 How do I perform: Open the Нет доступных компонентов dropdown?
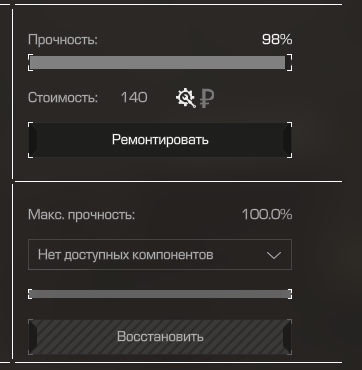coord(160,255)
